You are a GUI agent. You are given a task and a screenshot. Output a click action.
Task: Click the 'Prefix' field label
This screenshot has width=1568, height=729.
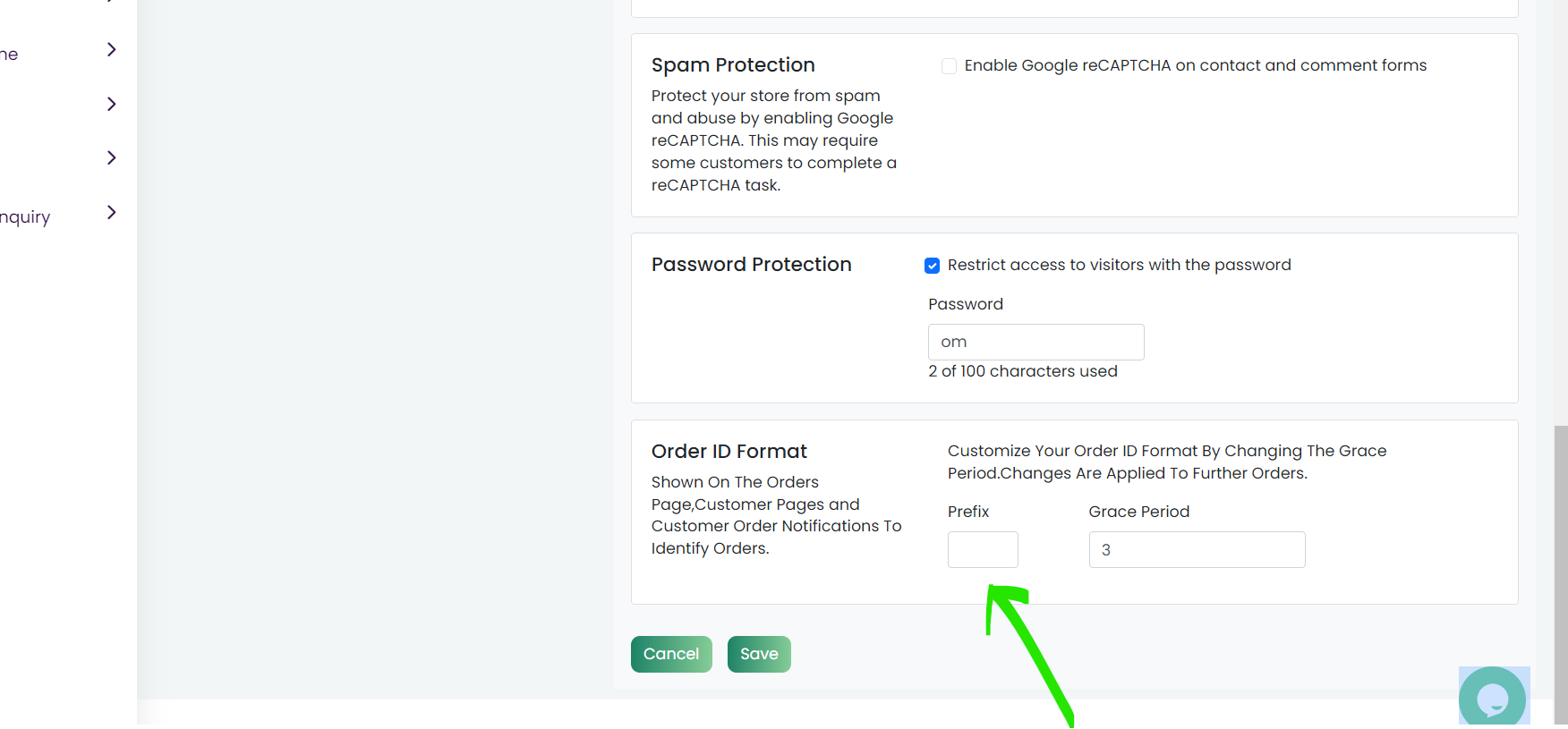coord(968,512)
